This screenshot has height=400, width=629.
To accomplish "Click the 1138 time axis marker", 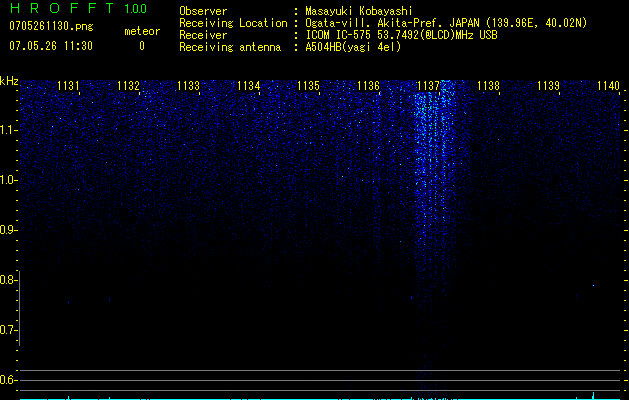I will (488, 86).
